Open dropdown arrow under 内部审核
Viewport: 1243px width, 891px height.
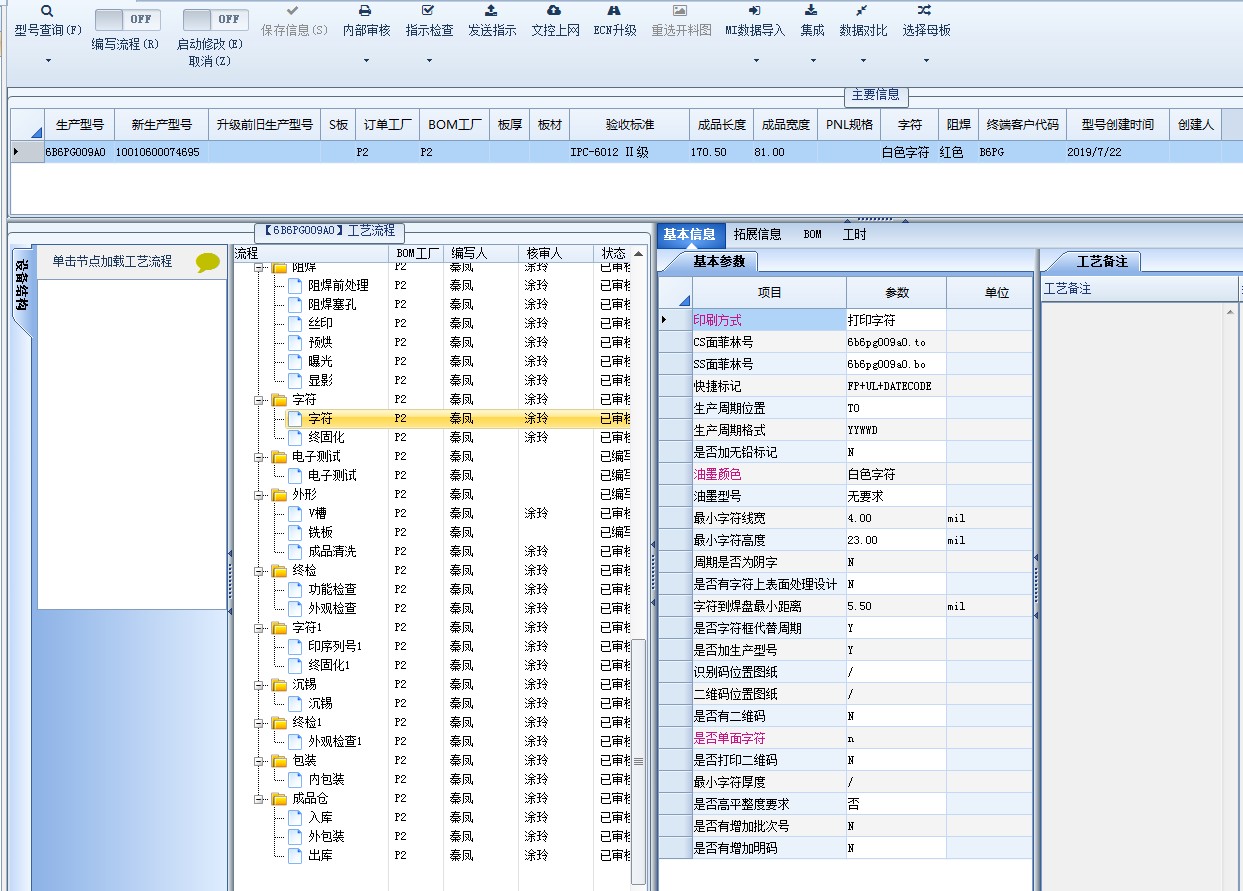(x=366, y=62)
